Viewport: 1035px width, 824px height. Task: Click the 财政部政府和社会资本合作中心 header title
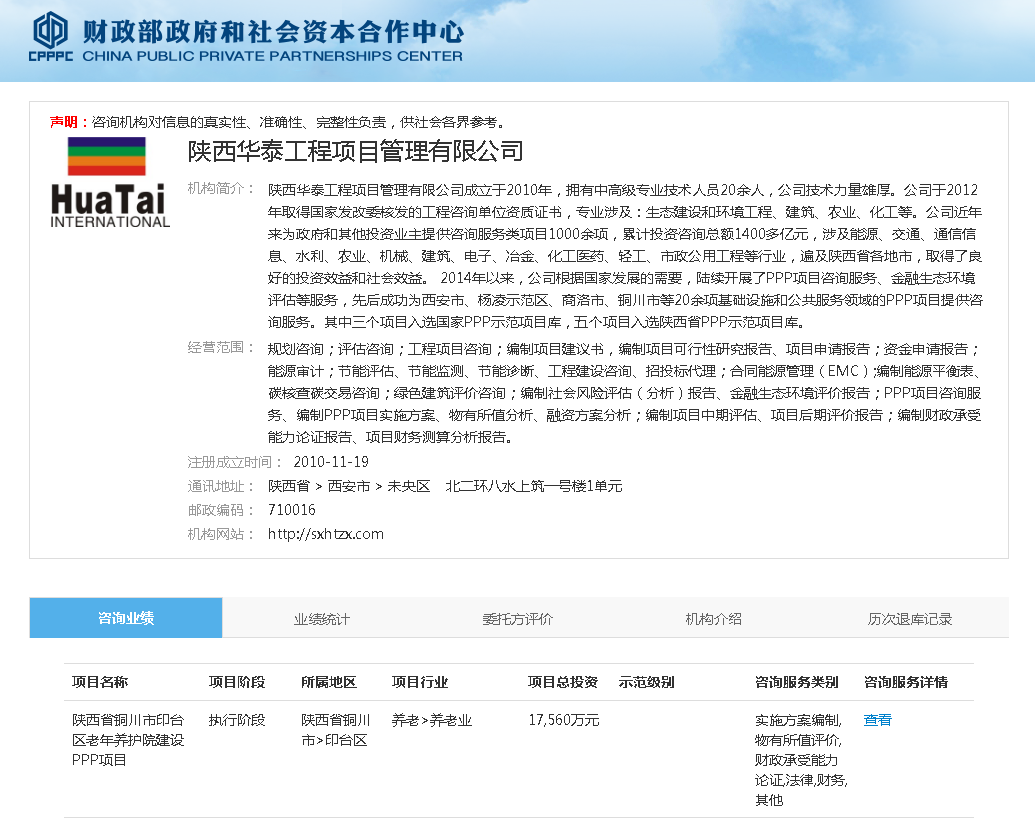click(x=271, y=30)
